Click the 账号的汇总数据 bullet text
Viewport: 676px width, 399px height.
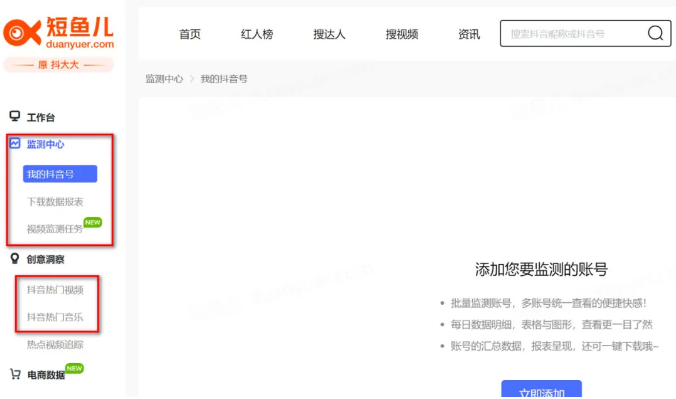[555, 346]
